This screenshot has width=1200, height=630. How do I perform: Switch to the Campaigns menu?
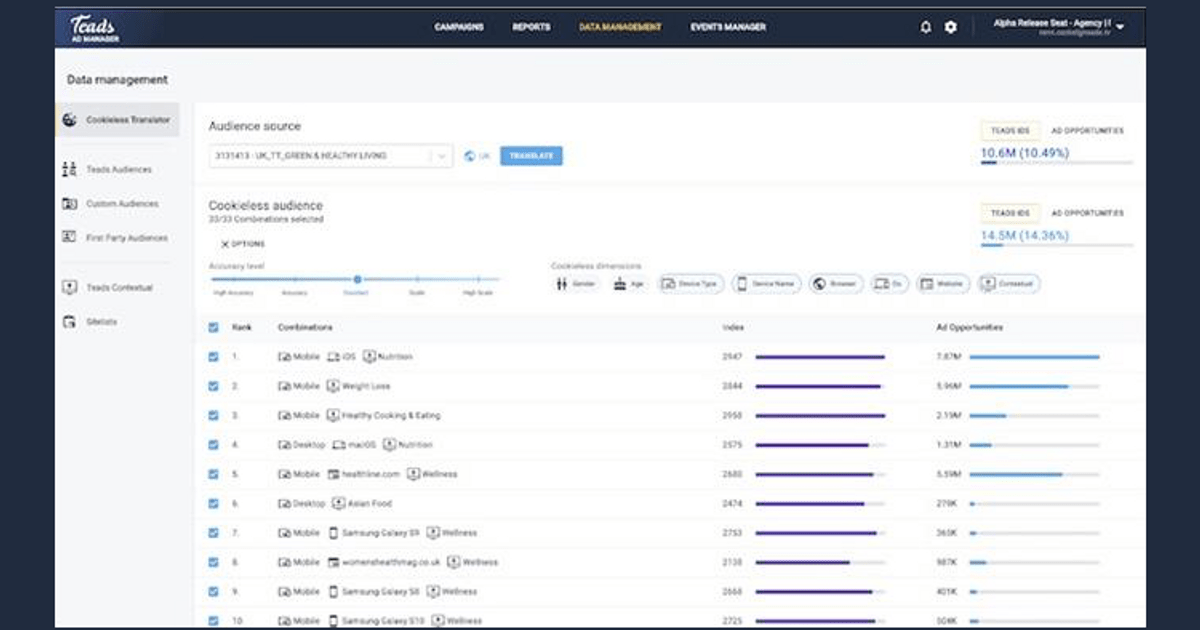[459, 27]
